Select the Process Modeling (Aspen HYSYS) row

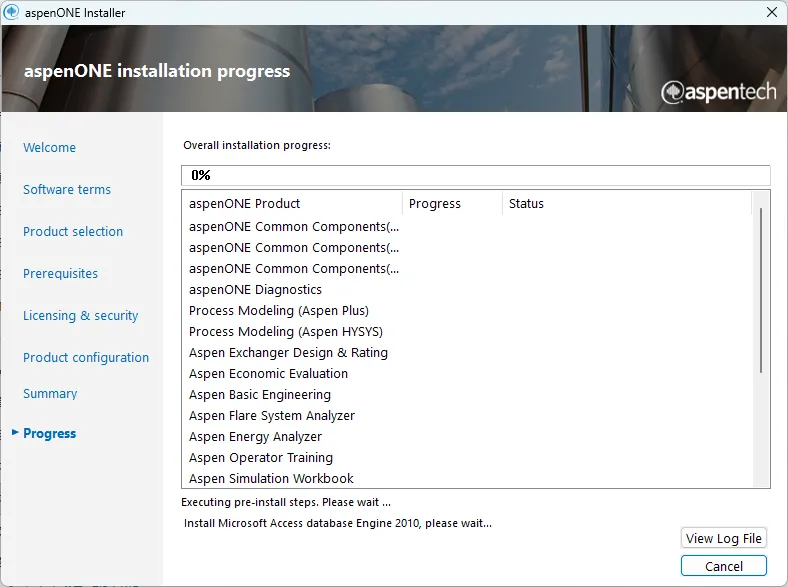click(x=286, y=331)
